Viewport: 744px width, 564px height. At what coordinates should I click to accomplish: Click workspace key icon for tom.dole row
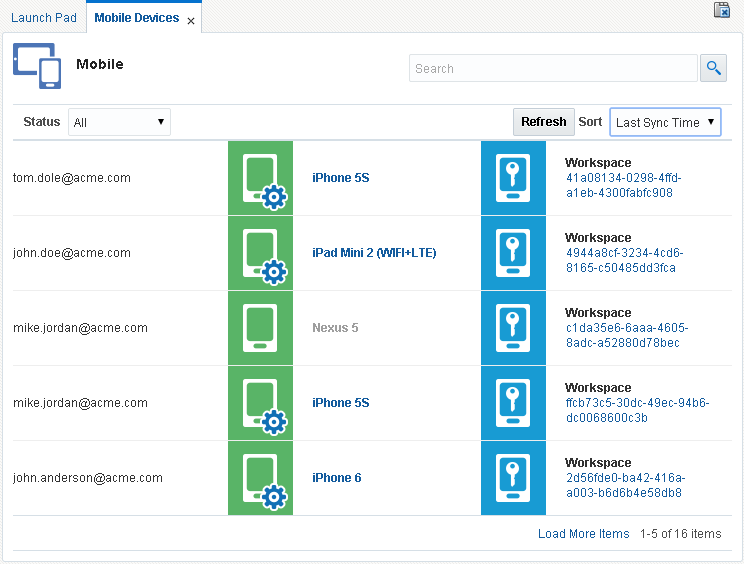point(513,178)
